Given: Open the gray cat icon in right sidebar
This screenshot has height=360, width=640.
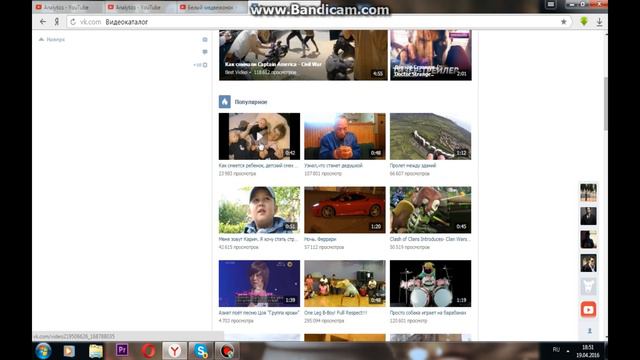Looking at the screenshot, I should click(x=588, y=287).
